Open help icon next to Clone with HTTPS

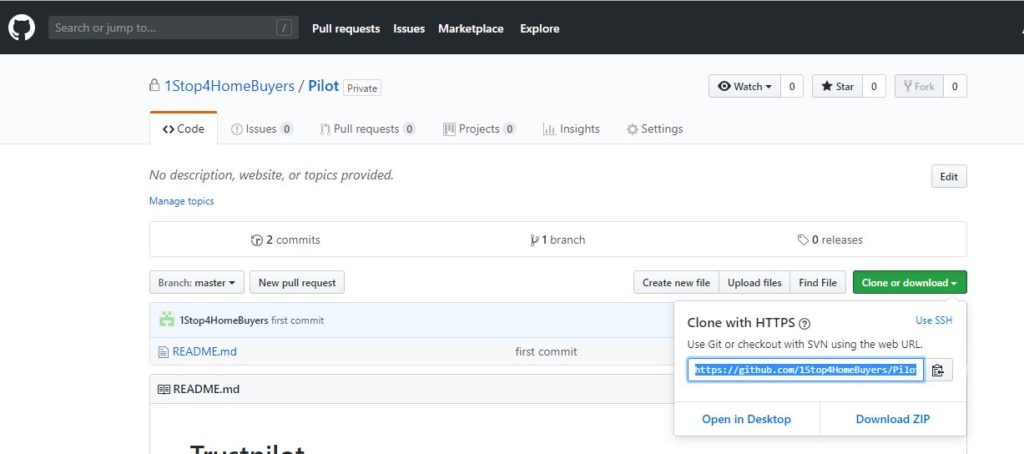(805, 323)
